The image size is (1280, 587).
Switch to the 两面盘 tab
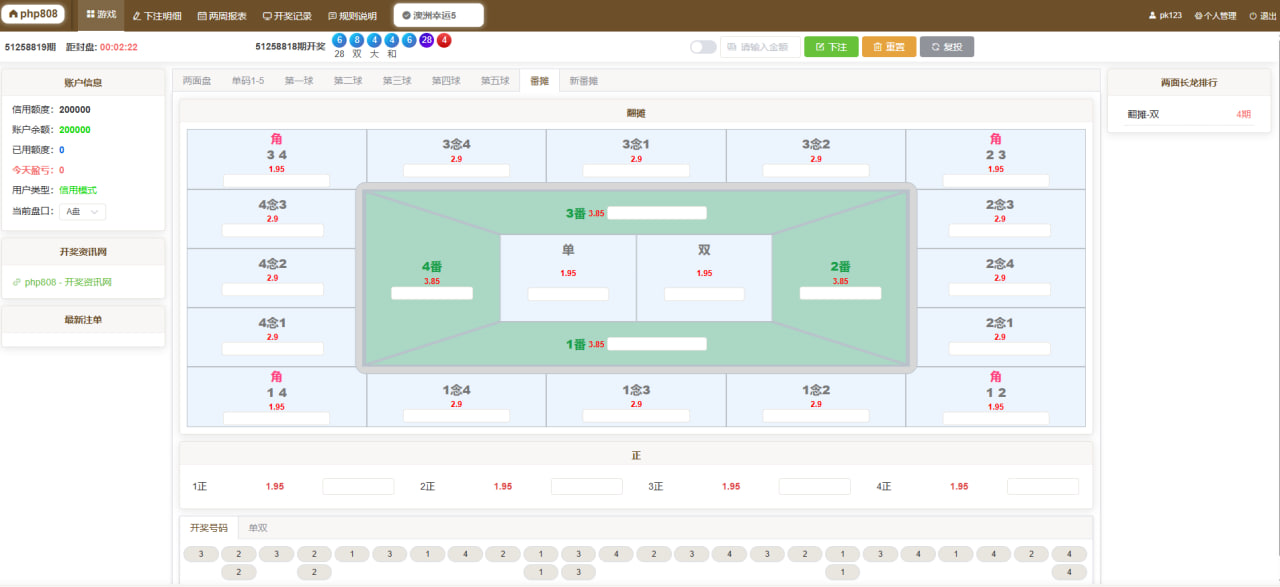(x=197, y=81)
